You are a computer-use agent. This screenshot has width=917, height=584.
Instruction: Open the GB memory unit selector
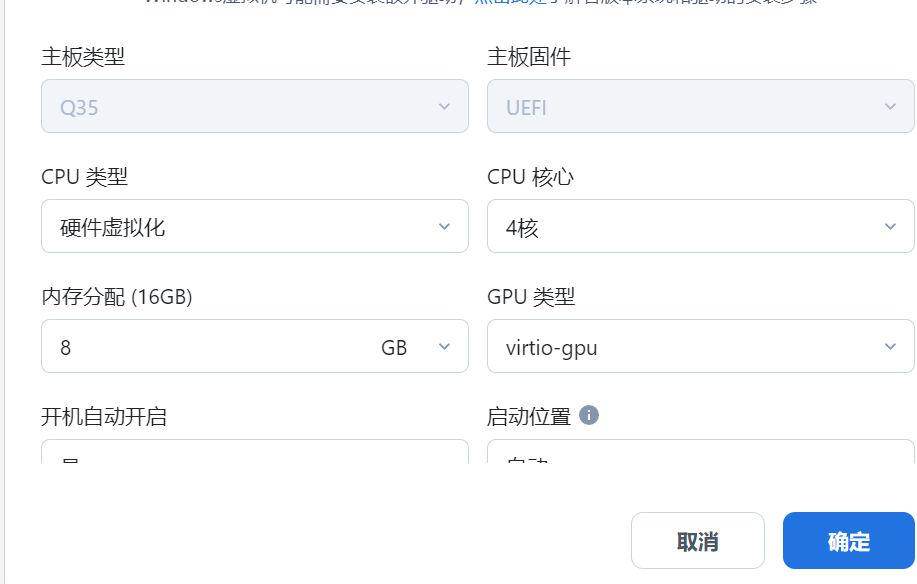(416, 347)
